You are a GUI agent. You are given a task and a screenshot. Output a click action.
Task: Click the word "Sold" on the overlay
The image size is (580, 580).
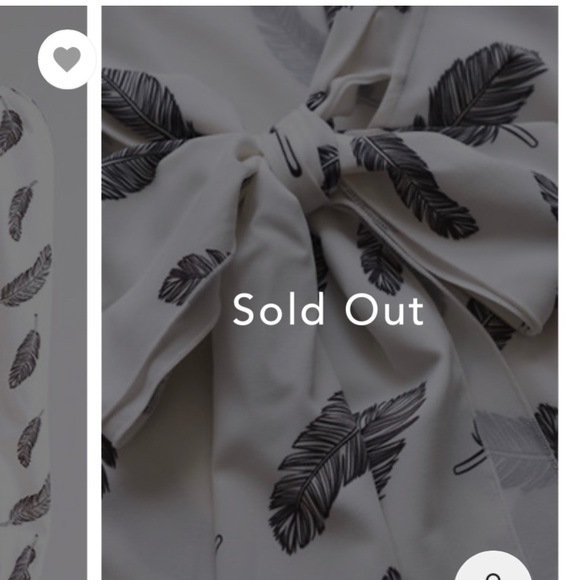point(278,310)
